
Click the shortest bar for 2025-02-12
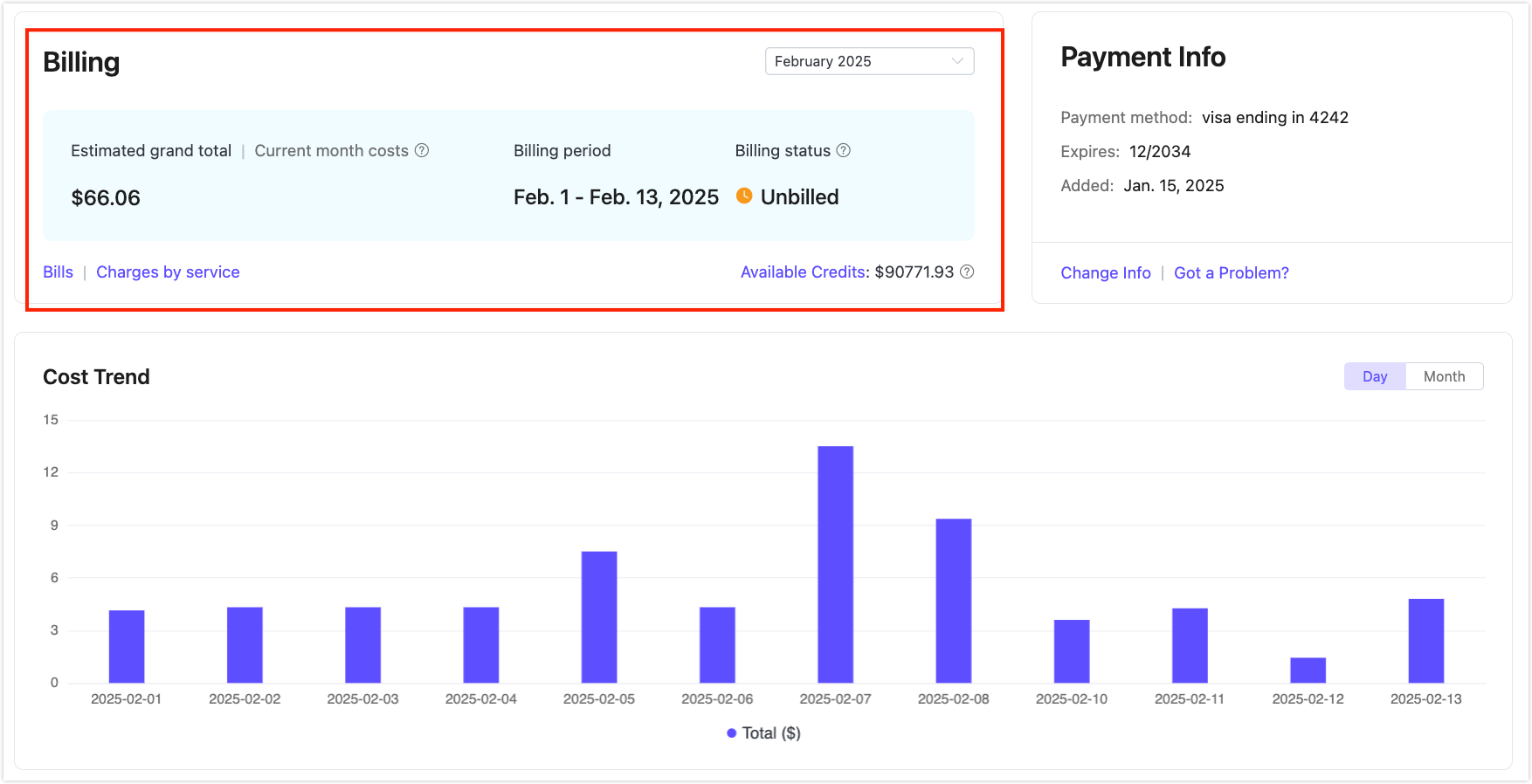click(x=1308, y=670)
